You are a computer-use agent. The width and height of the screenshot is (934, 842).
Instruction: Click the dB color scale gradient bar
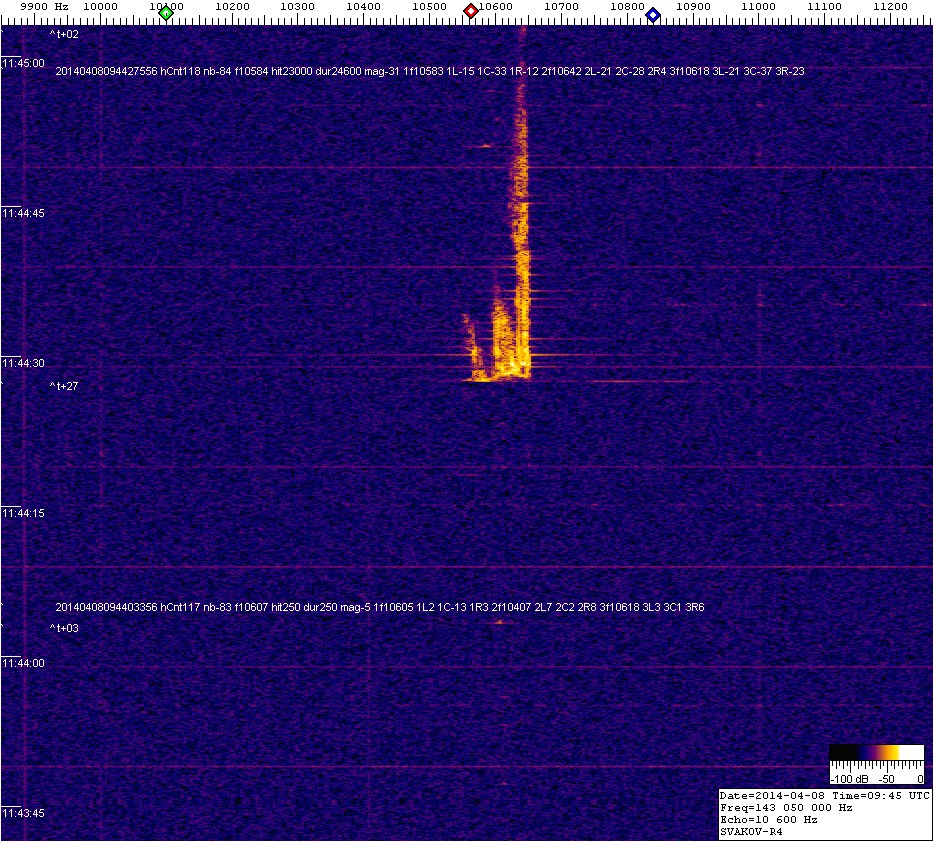pyautogui.click(x=876, y=754)
